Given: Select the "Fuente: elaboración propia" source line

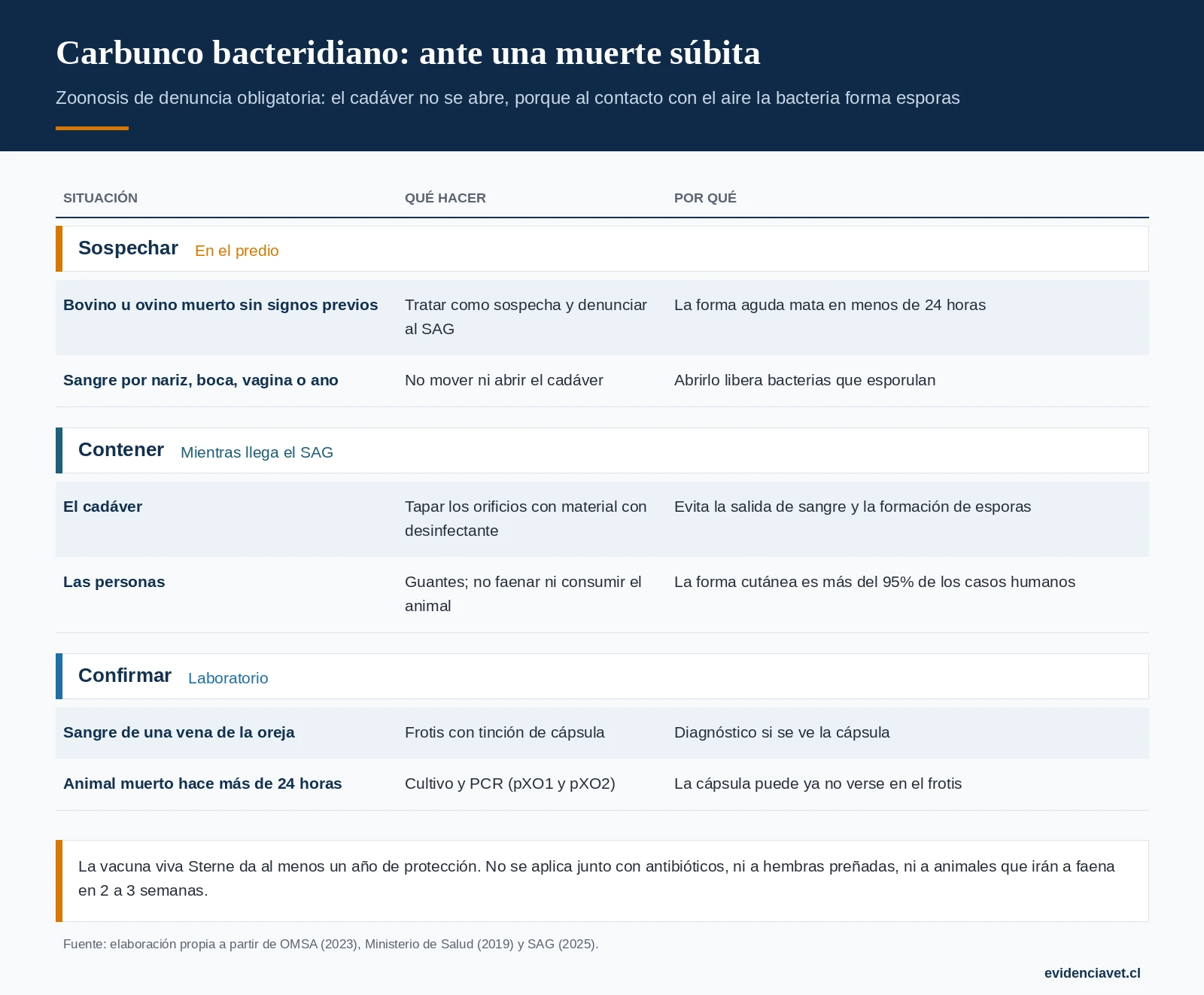Looking at the screenshot, I should point(331,944).
